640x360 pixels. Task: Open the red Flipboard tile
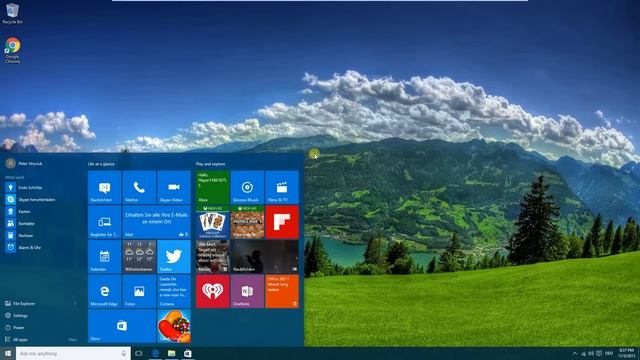click(x=282, y=222)
